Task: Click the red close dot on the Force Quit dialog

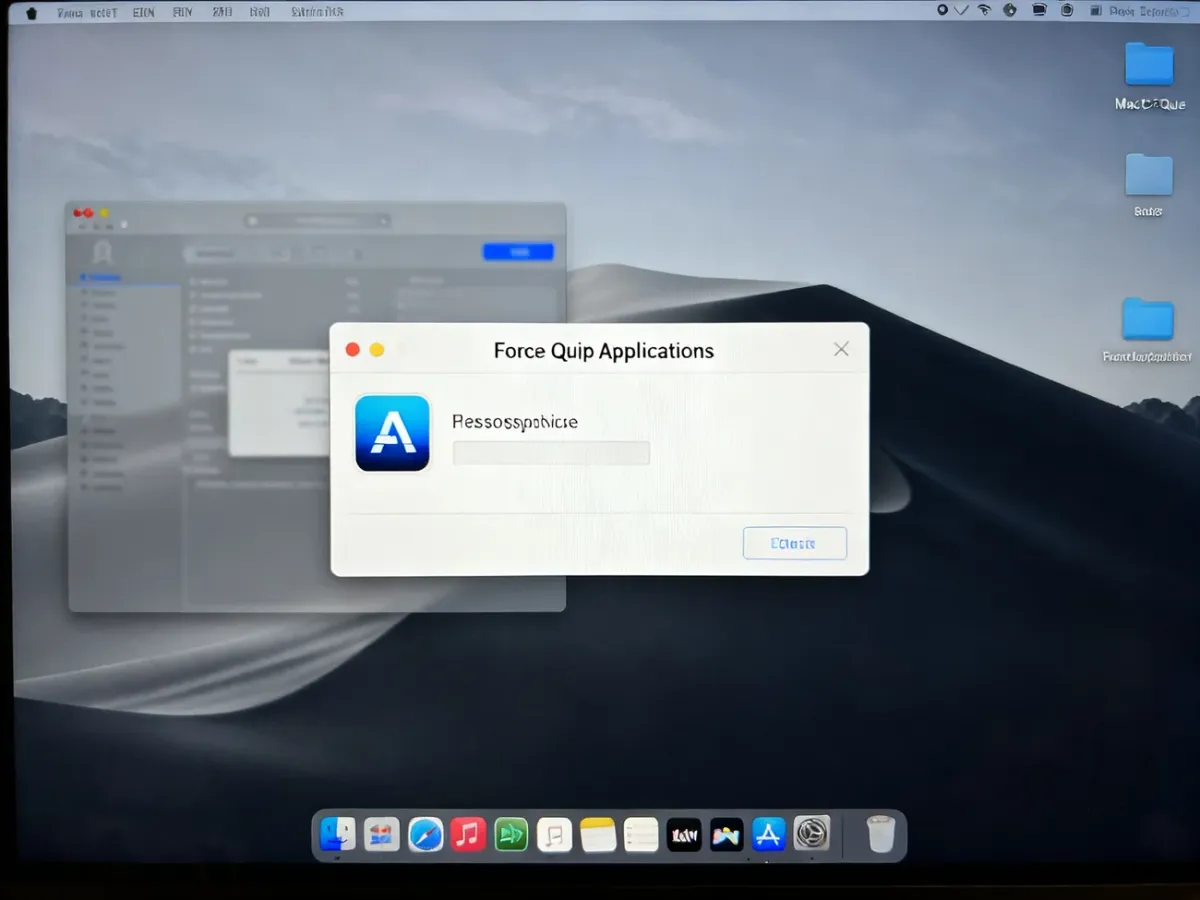Action: click(x=352, y=350)
